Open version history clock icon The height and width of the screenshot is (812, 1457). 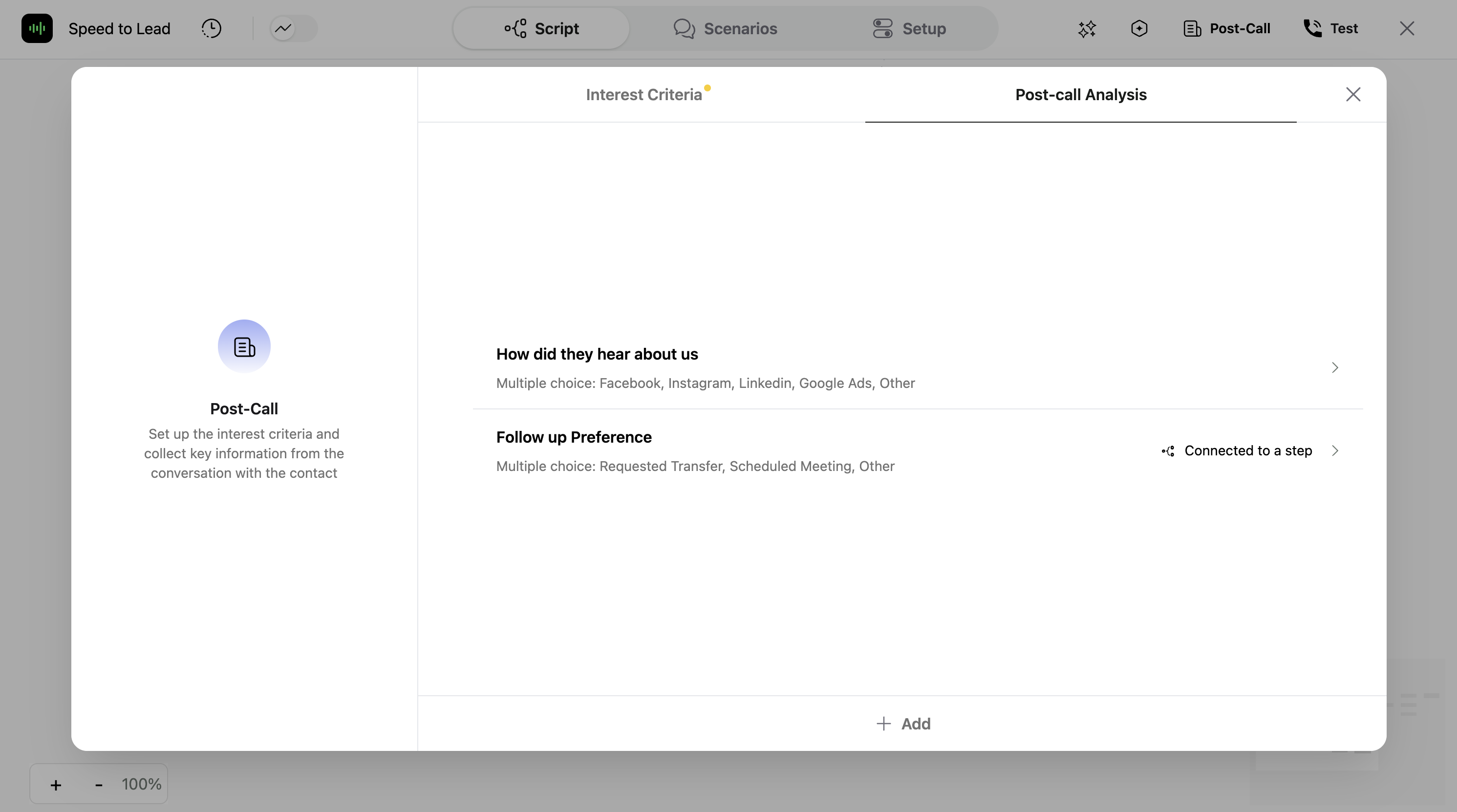[x=211, y=28]
